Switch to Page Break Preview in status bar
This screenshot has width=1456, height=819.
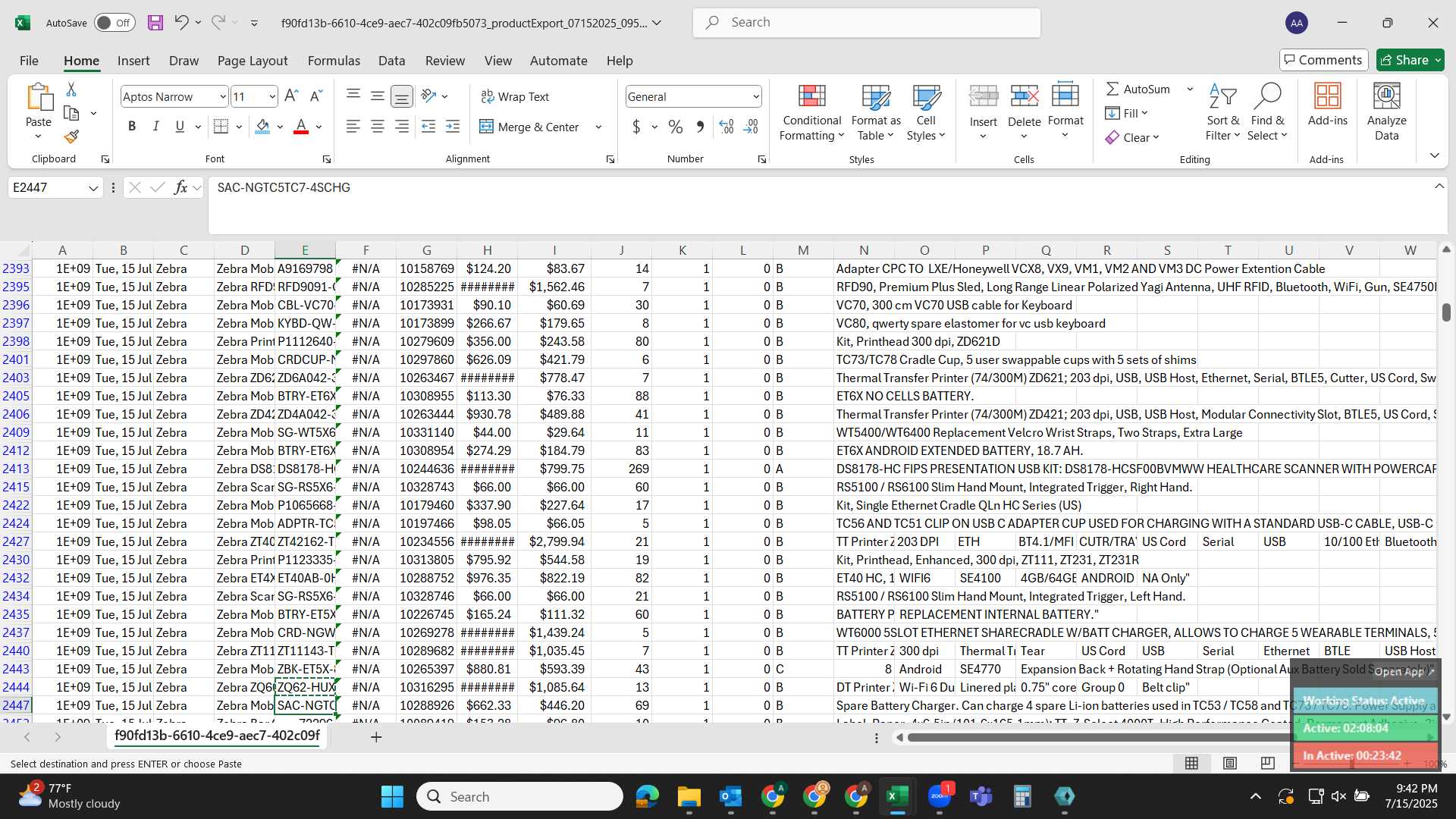1268,763
